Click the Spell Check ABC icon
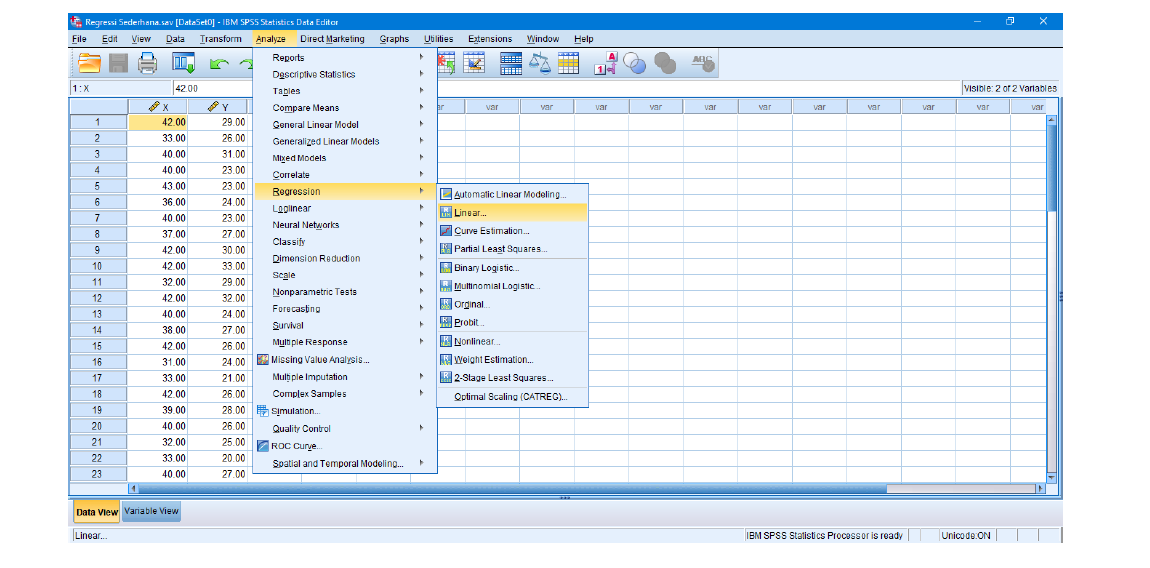Viewport: 1150px width, 568px height. point(703,64)
